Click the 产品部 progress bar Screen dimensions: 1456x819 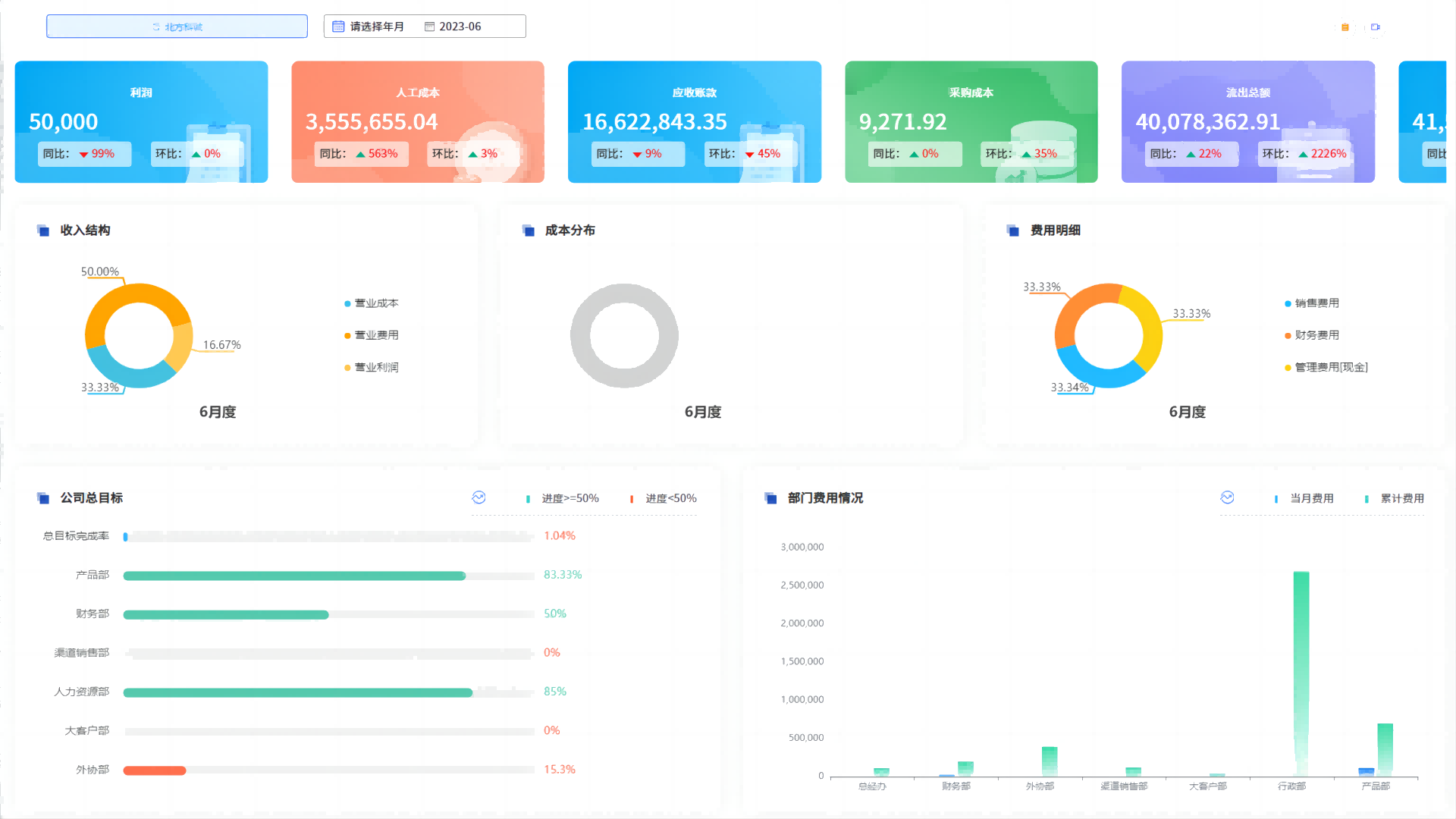294,576
